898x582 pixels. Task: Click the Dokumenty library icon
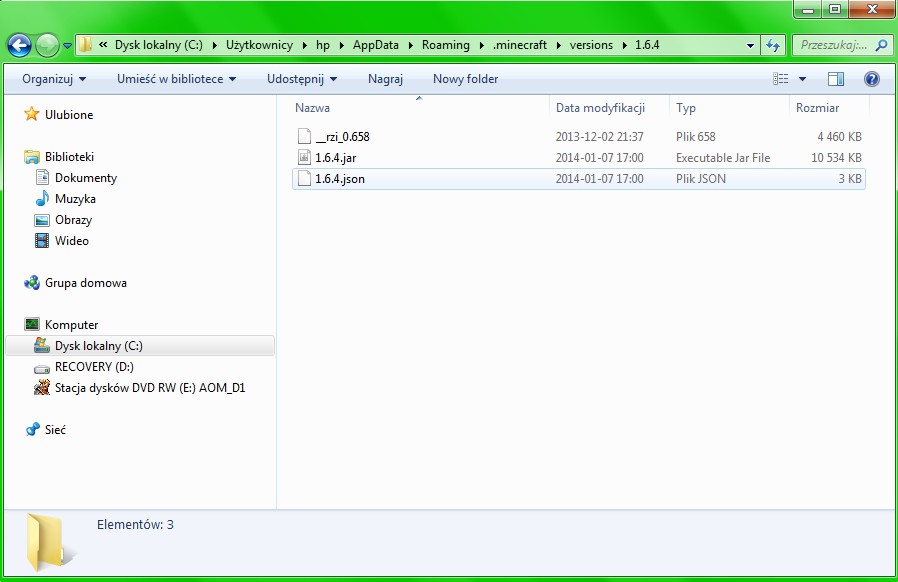42,178
